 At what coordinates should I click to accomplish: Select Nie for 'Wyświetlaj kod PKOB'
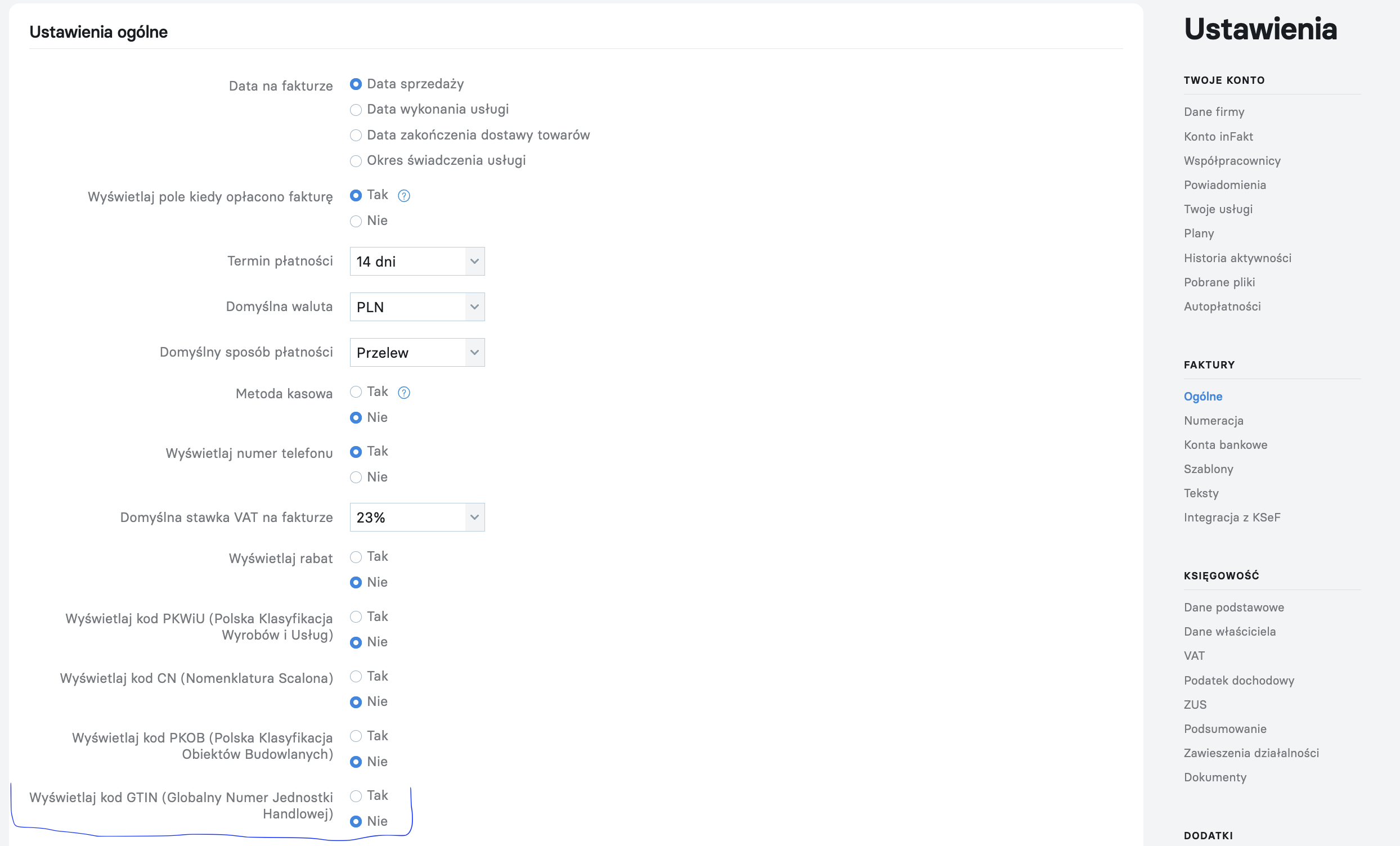tap(356, 762)
